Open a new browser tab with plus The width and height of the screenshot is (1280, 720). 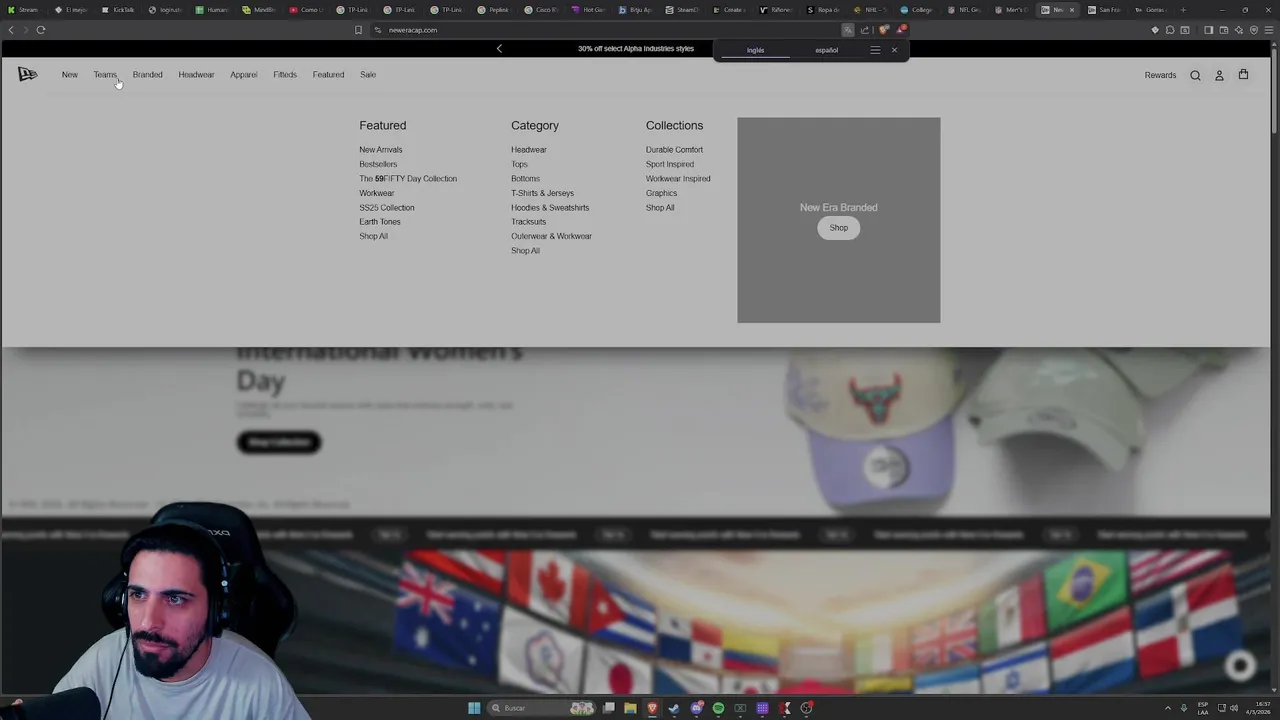pyautogui.click(x=1183, y=10)
